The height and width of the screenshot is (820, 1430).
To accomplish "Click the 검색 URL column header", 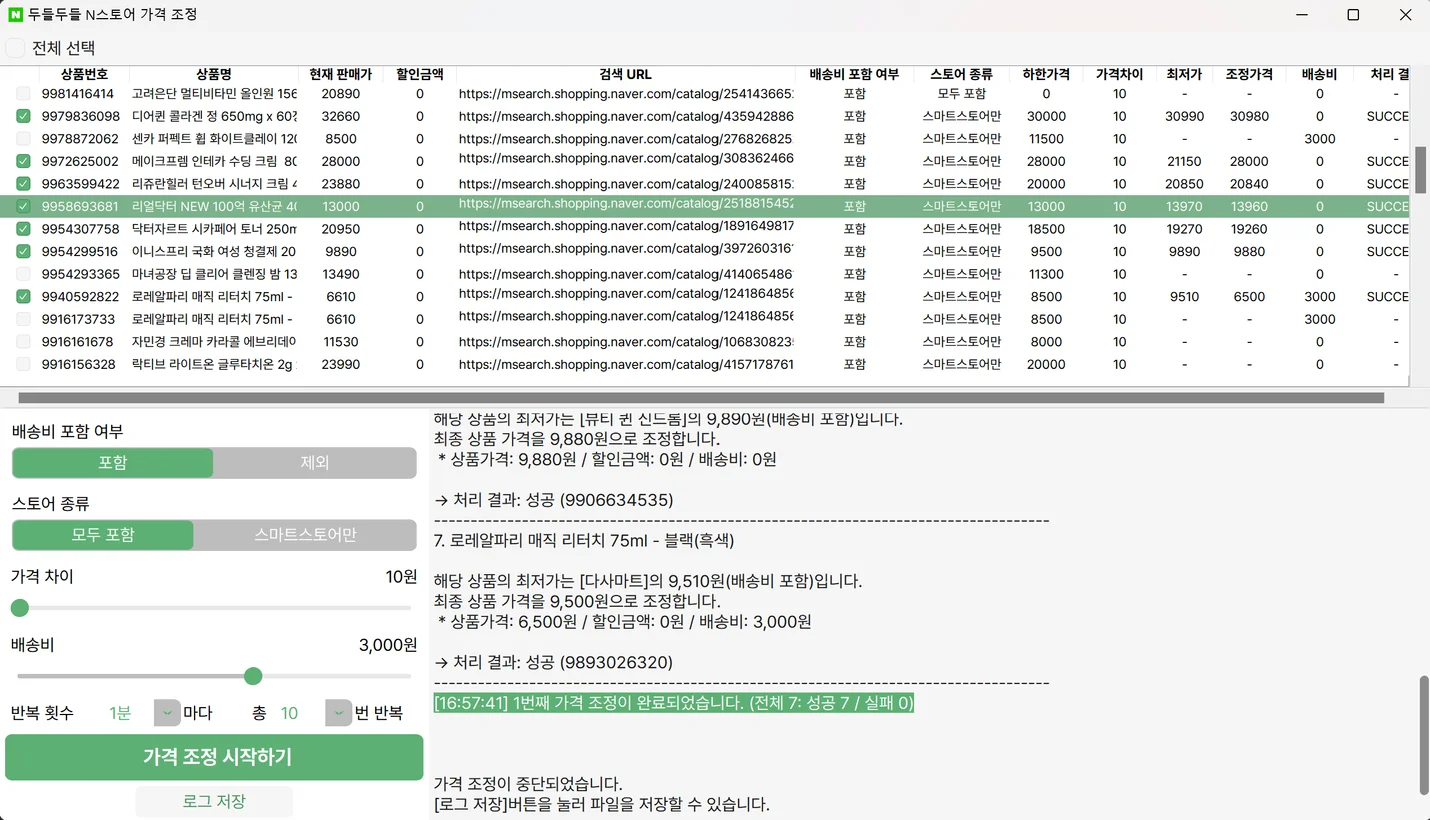I will [x=626, y=74].
